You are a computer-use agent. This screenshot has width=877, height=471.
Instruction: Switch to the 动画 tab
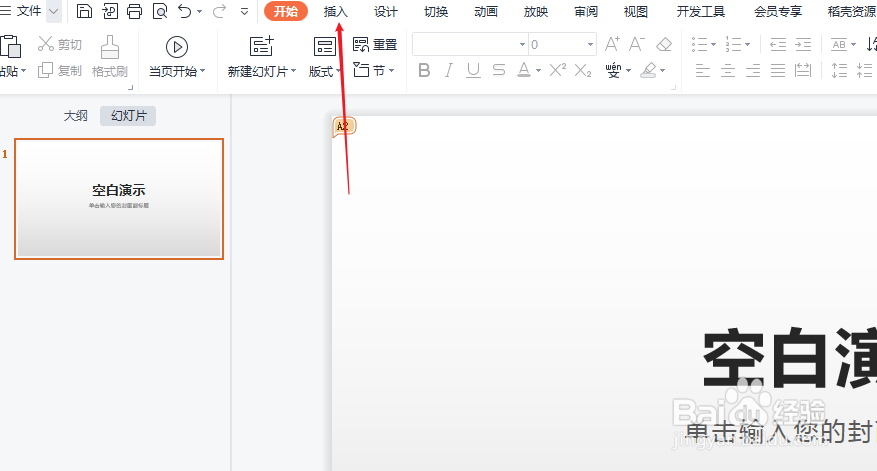485,11
